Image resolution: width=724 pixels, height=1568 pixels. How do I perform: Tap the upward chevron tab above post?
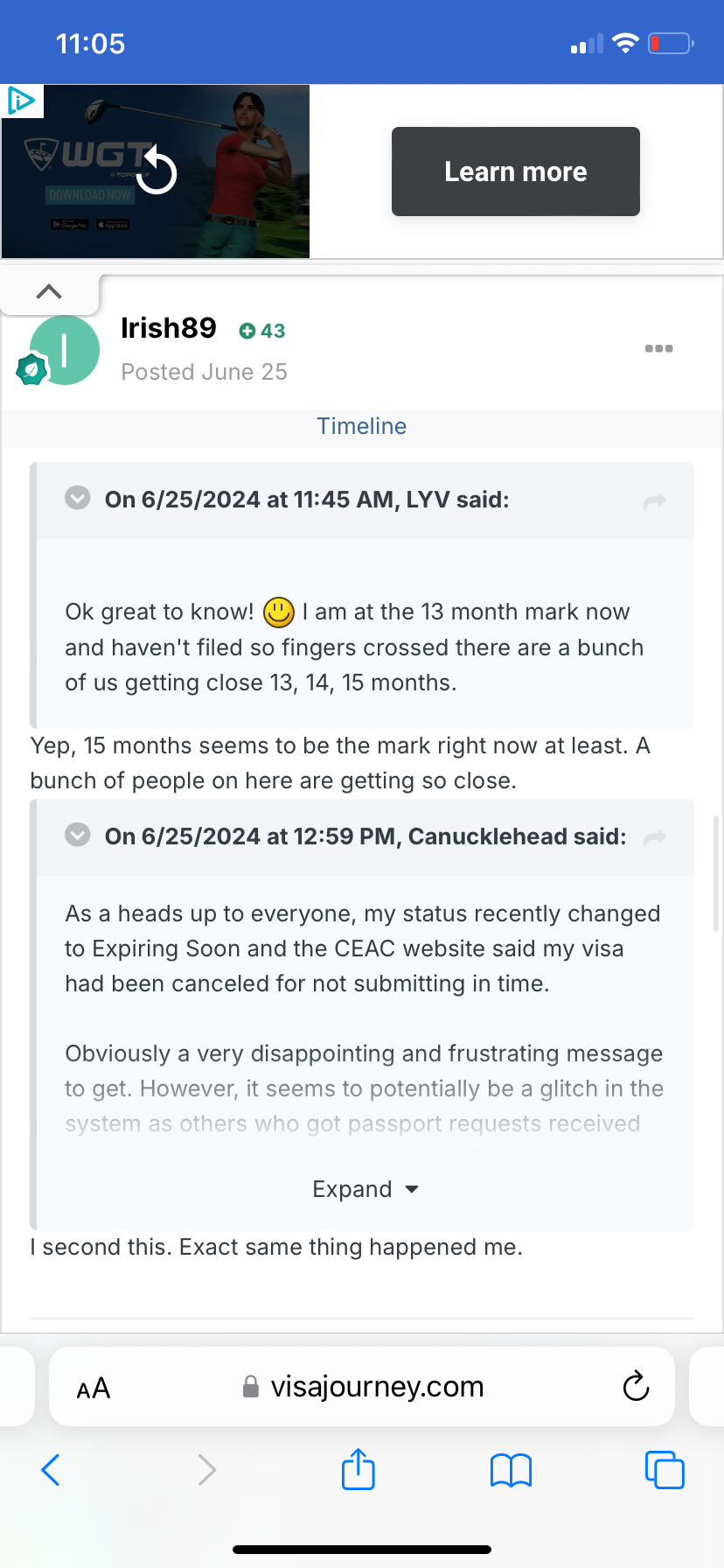click(x=49, y=291)
